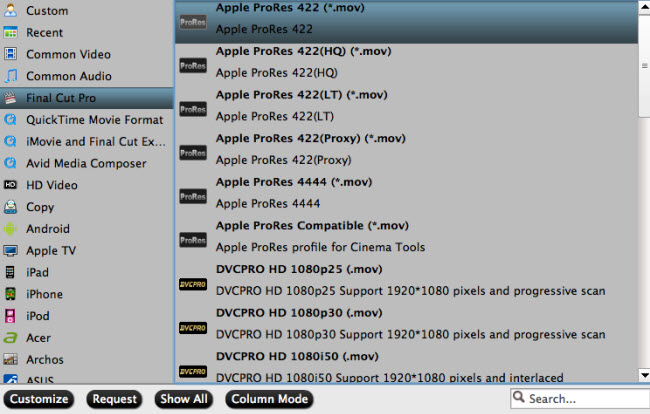Image resolution: width=650 pixels, height=414 pixels.
Task: Click the Final Cut Pro clapperboard icon
Action: [10, 98]
